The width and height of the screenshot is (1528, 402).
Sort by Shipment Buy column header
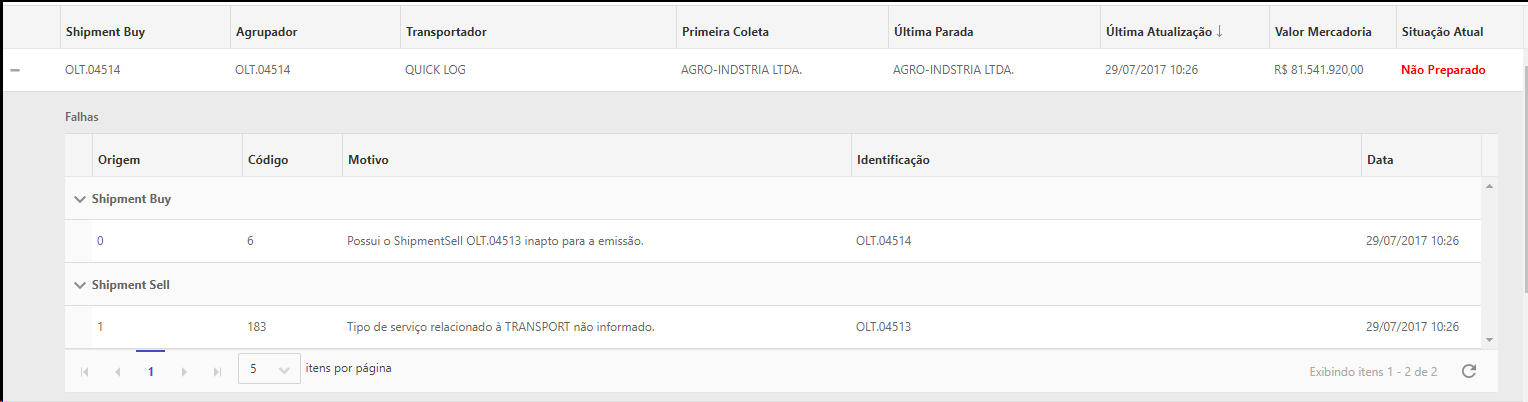[105, 32]
